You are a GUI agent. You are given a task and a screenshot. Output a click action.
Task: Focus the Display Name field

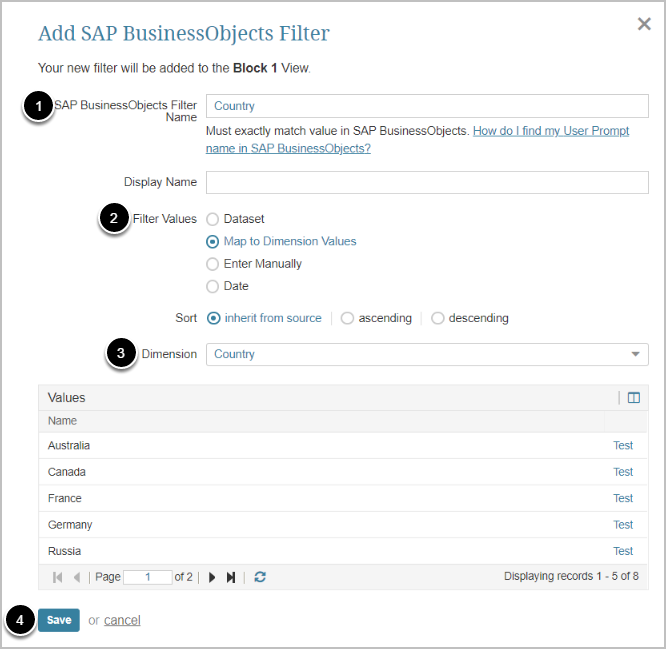click(x=427, y=182)
